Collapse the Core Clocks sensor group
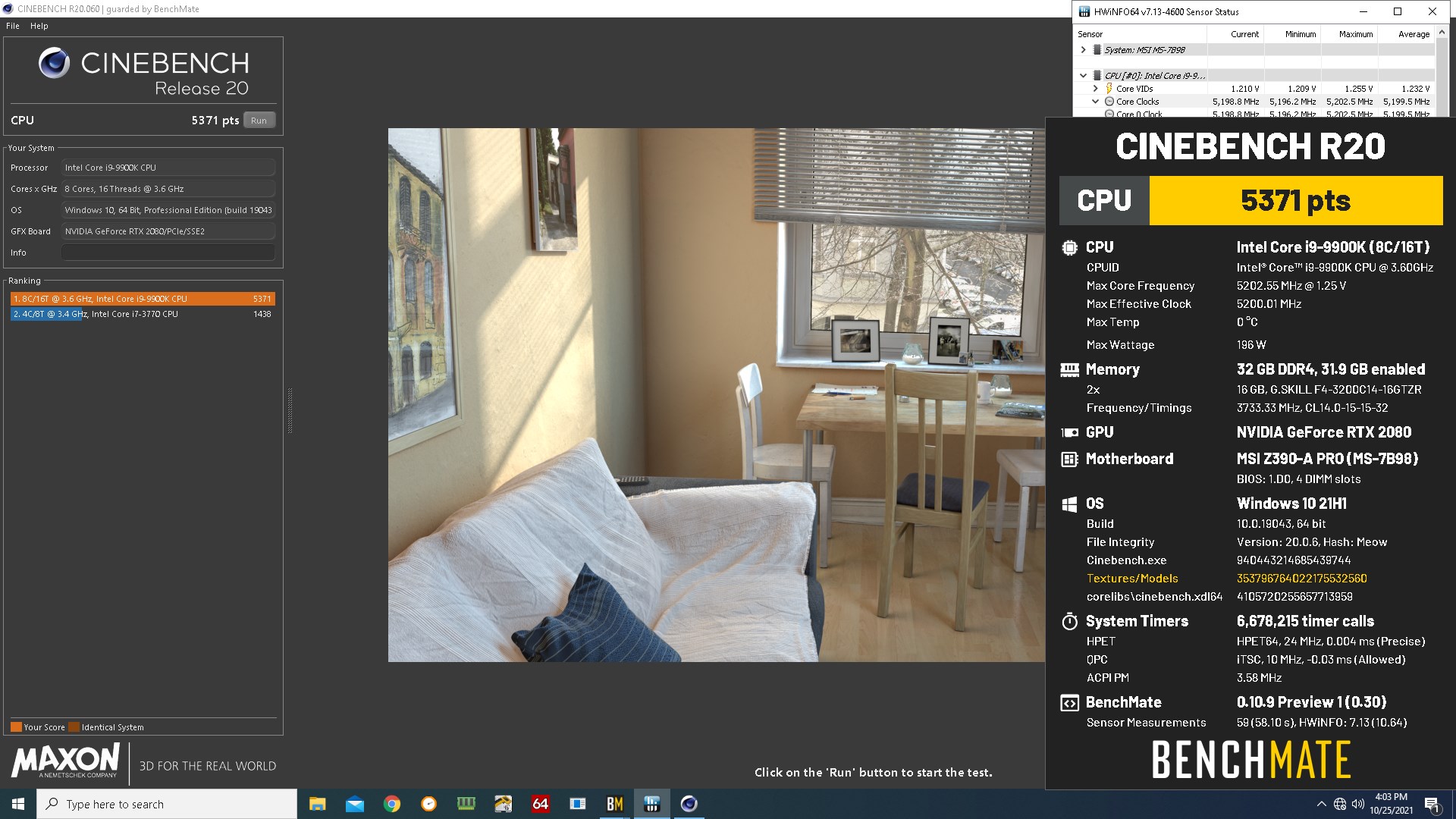Image resolution: width=1456 pixels, height=819 pixels. pyautogui.click(x=1095, y=102)
